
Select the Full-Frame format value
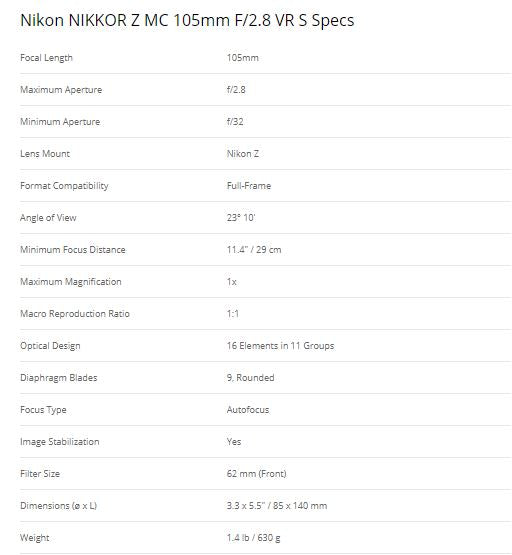click(x=249, y=185)
